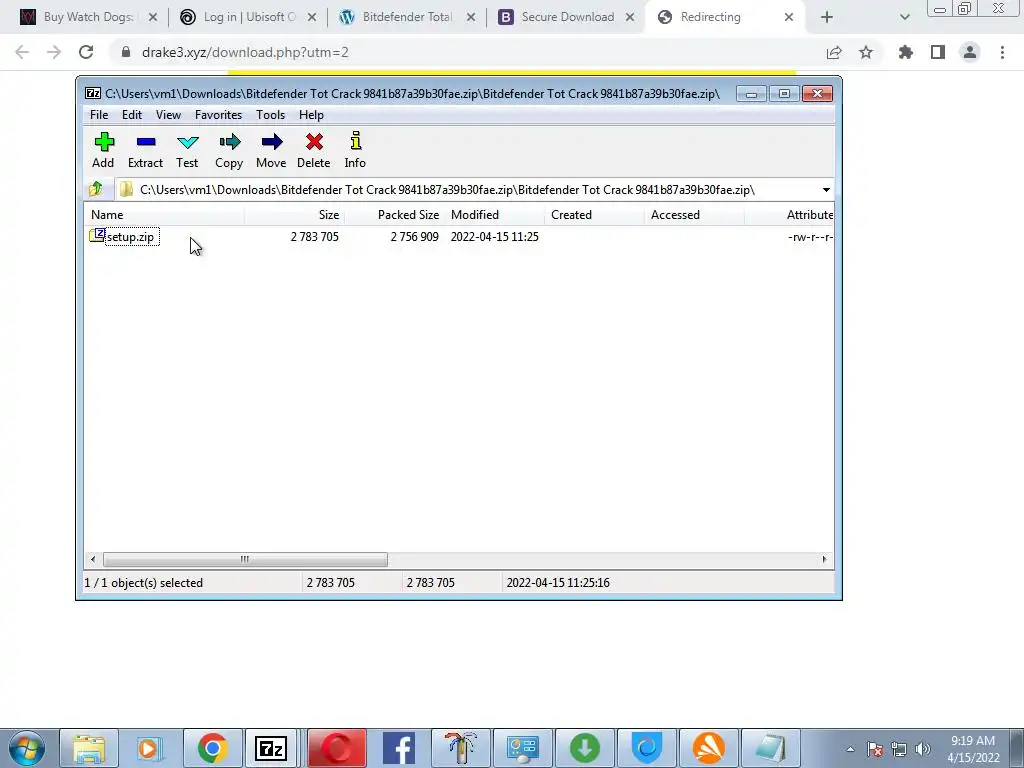Run the Test archive tool
This screenshot has height=768, width=1024.
(187, 151)
